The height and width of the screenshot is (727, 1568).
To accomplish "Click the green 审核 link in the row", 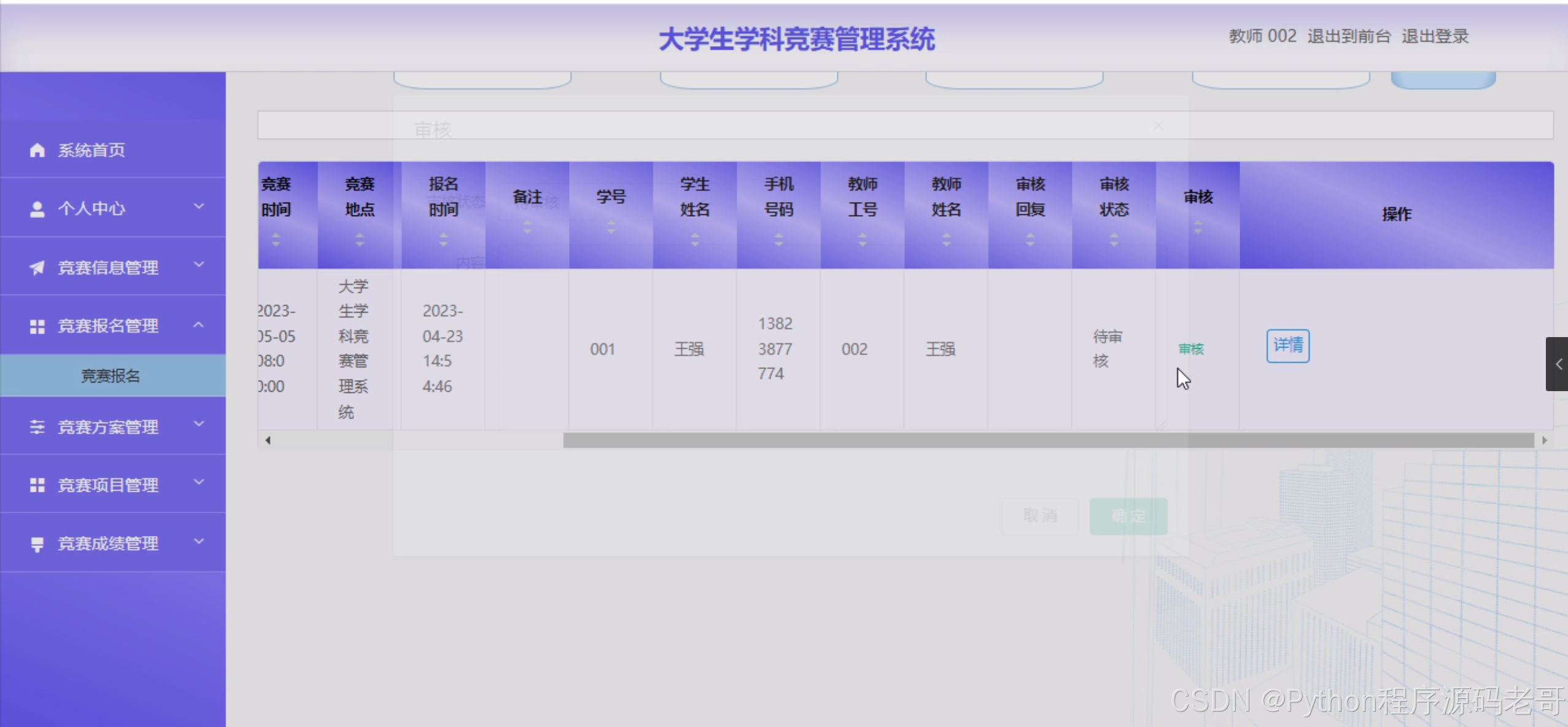I will tap(1191, 349).
